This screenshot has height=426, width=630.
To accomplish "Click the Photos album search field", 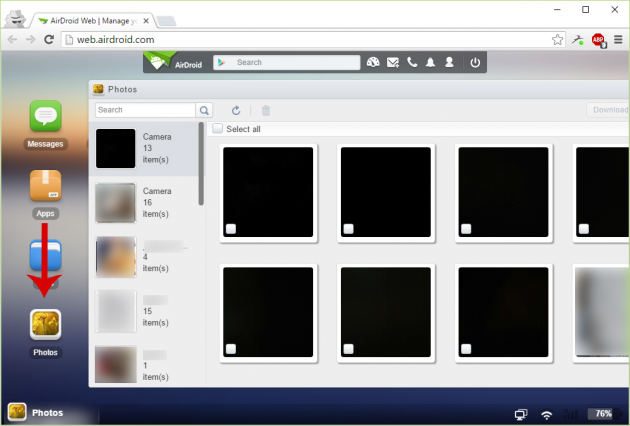I will 145,110.
